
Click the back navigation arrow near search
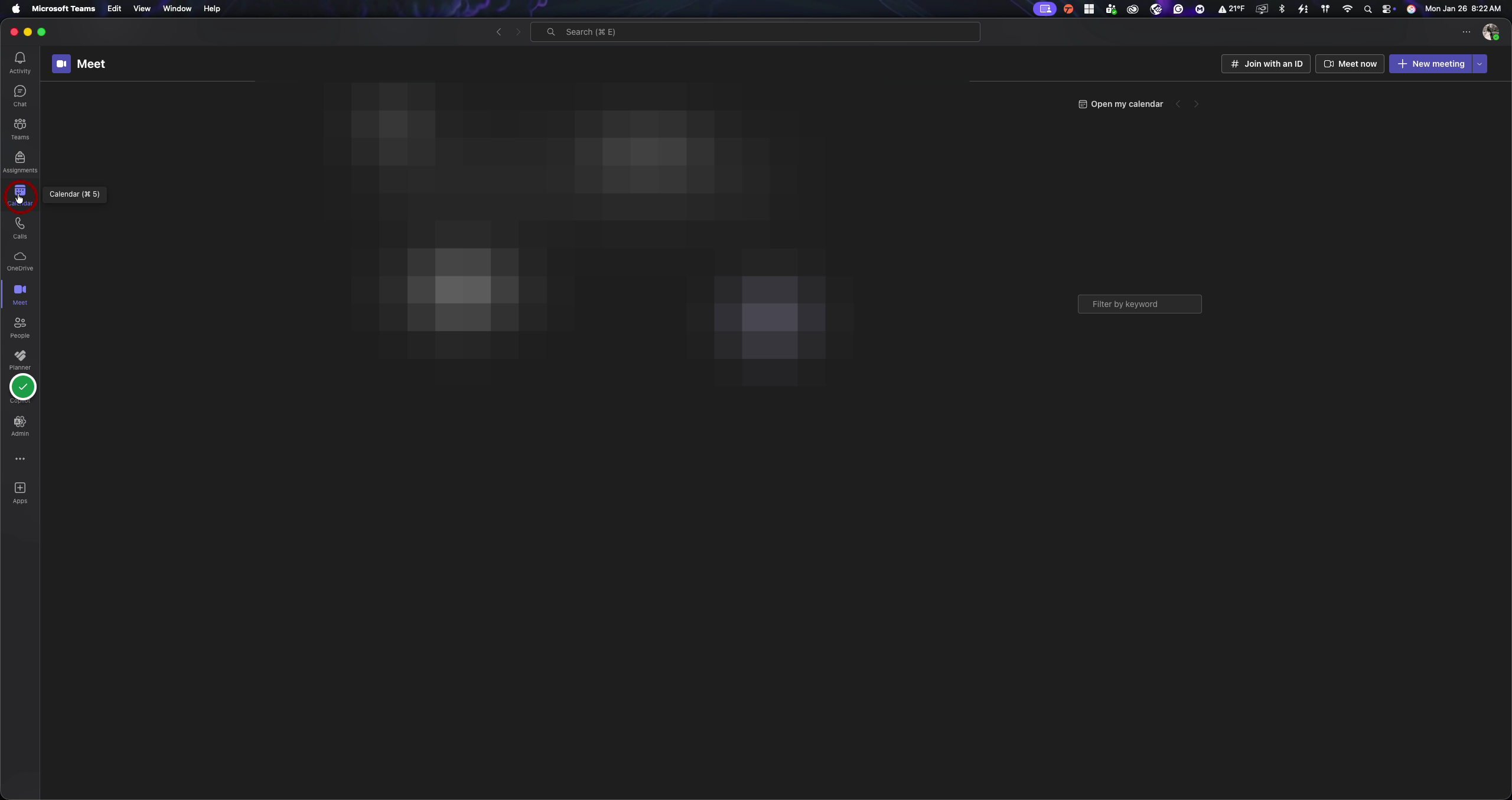498,32
